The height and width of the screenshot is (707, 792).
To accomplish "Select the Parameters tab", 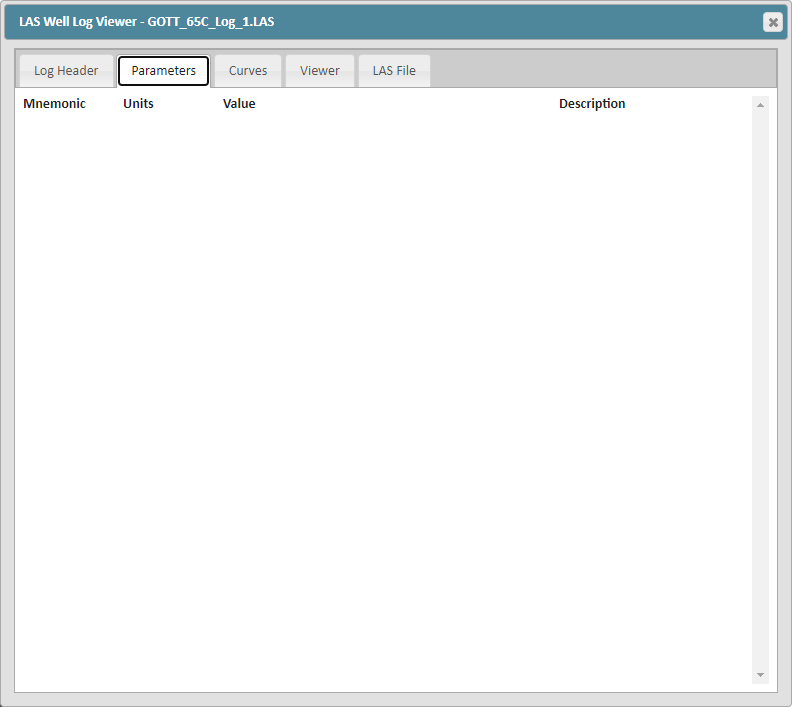I will coord(163,71).
